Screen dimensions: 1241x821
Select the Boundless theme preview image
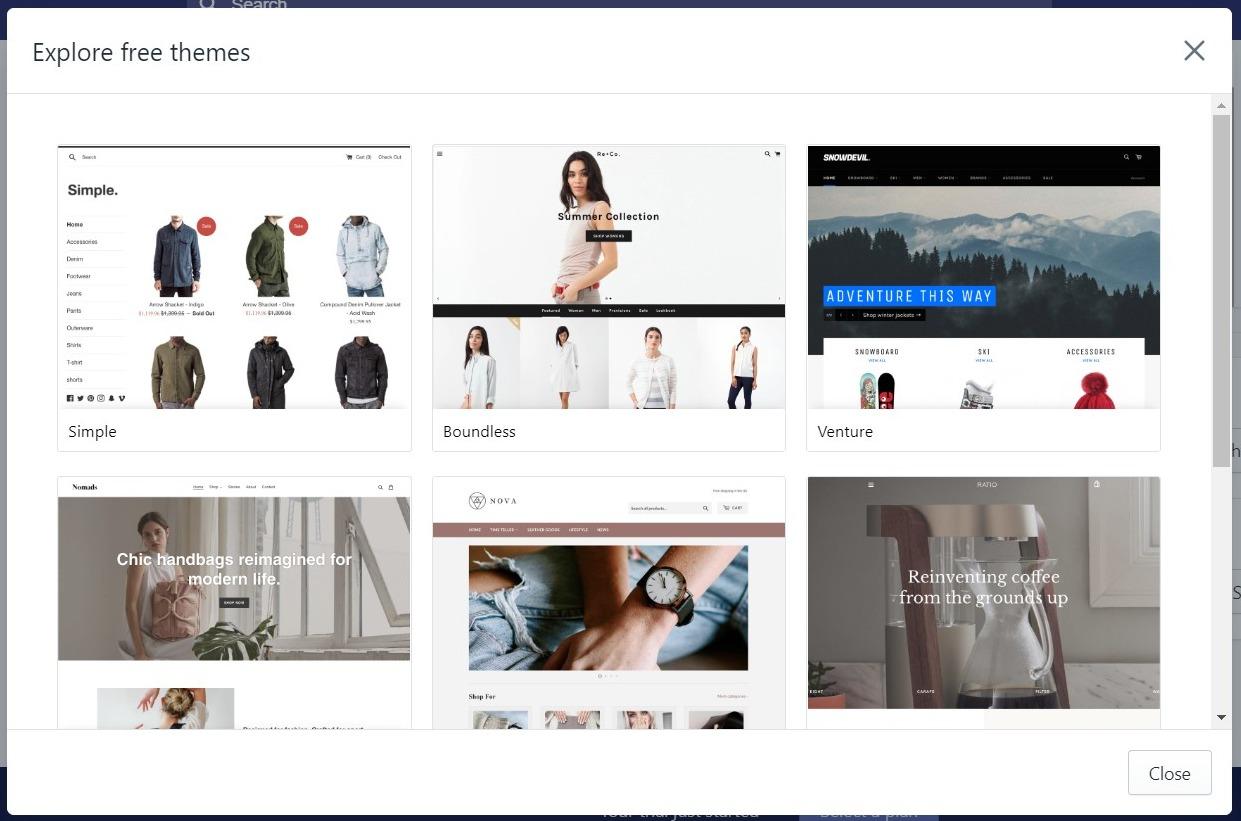(608, 277)
